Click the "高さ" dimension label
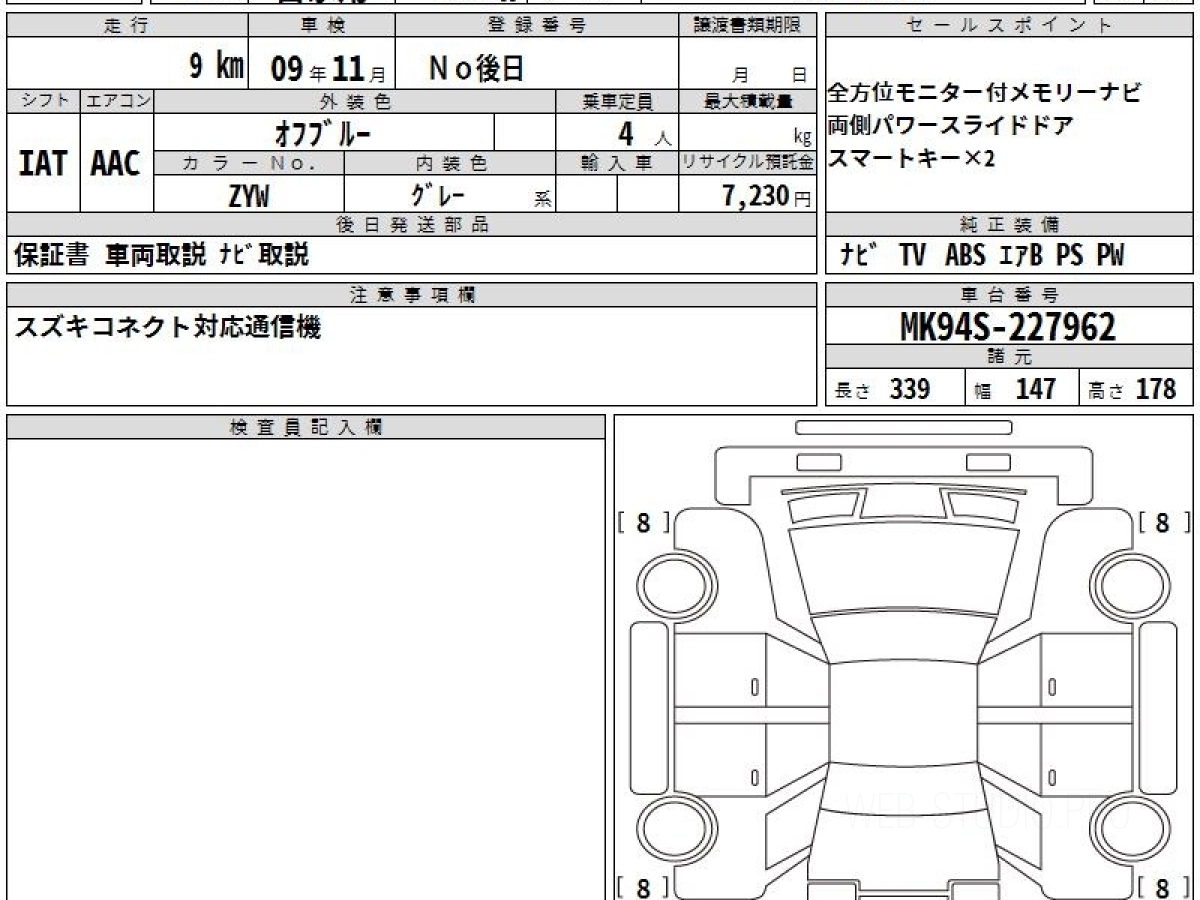This screenshot has width=1200, height=900. click(x=1107, y=391)
